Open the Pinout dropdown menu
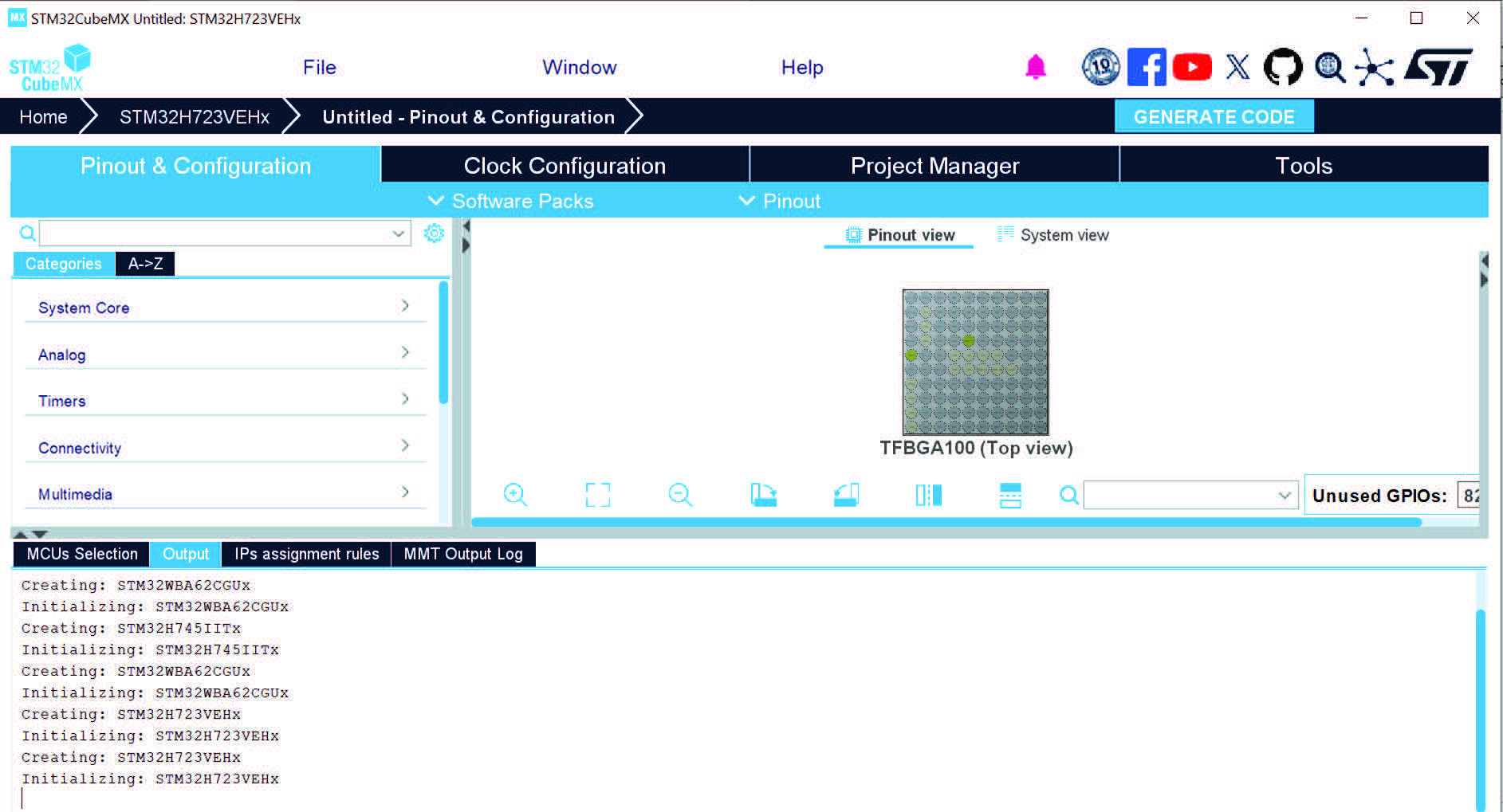1503x812 pixels. click(780, 201)
